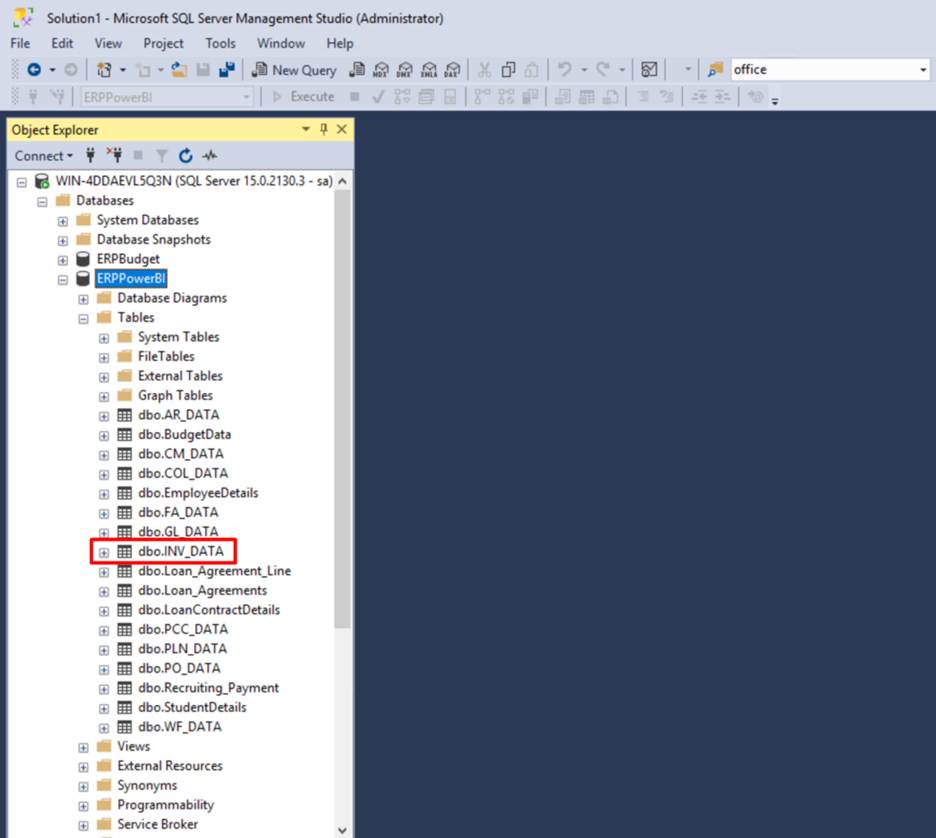936x838 pixels.
Task: Click the New Query button
Action: (294, 70)
